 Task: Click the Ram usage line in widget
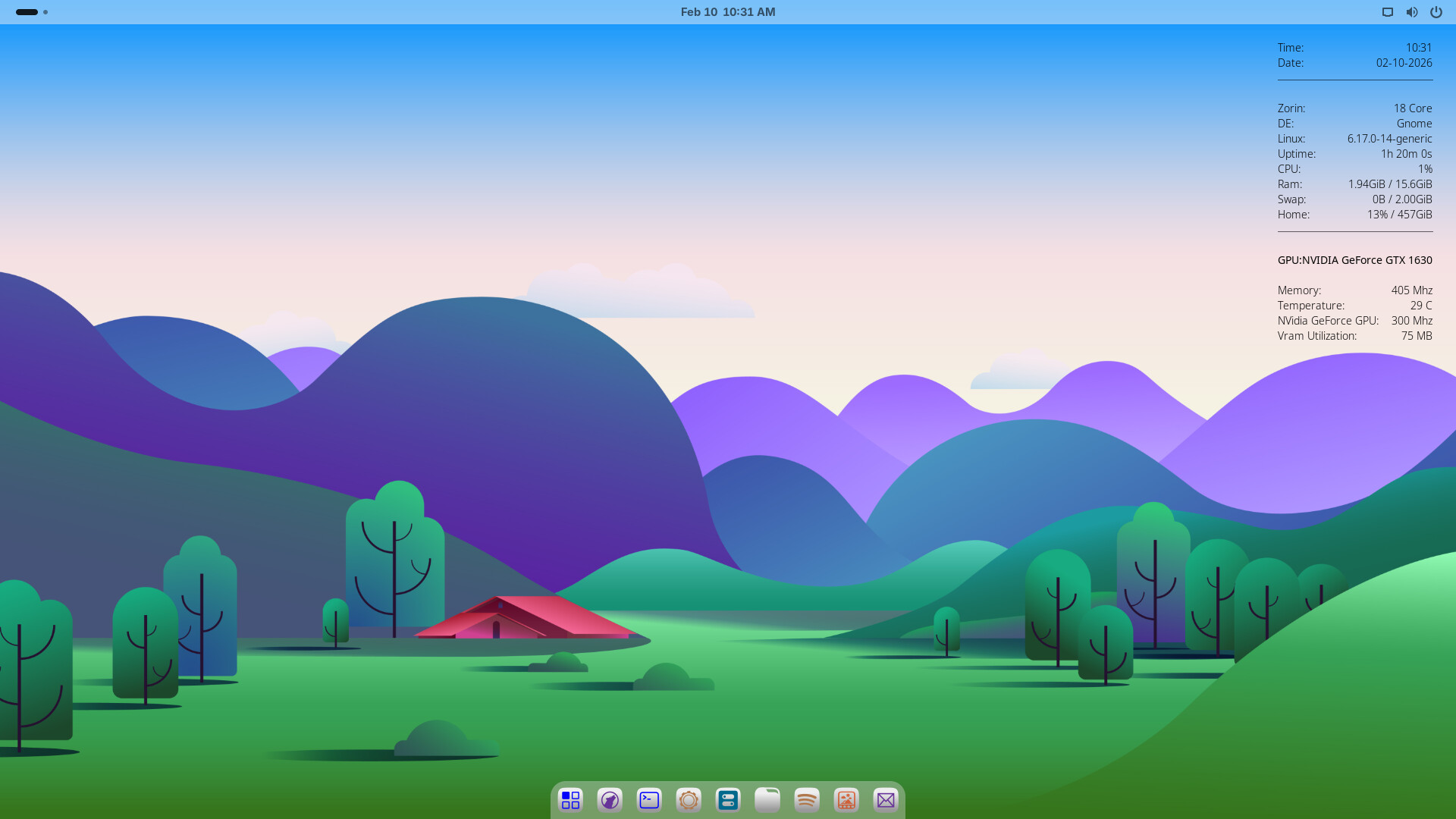click(1354, 184)
